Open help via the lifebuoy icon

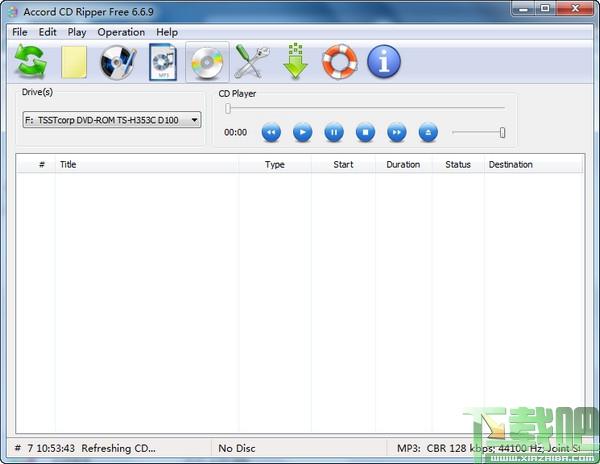pos(339,63)
